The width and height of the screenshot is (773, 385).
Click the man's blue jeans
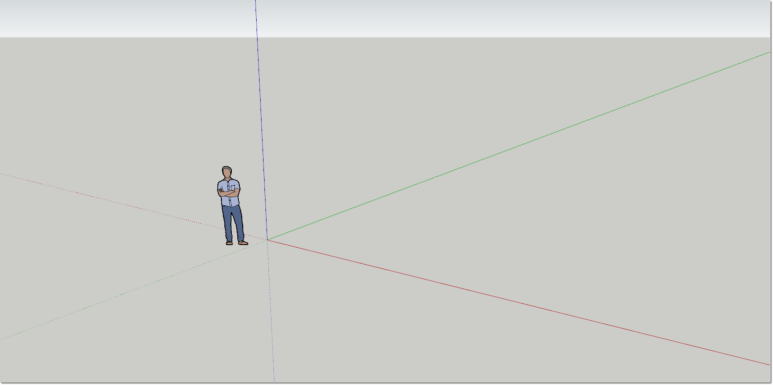[233, 223]
